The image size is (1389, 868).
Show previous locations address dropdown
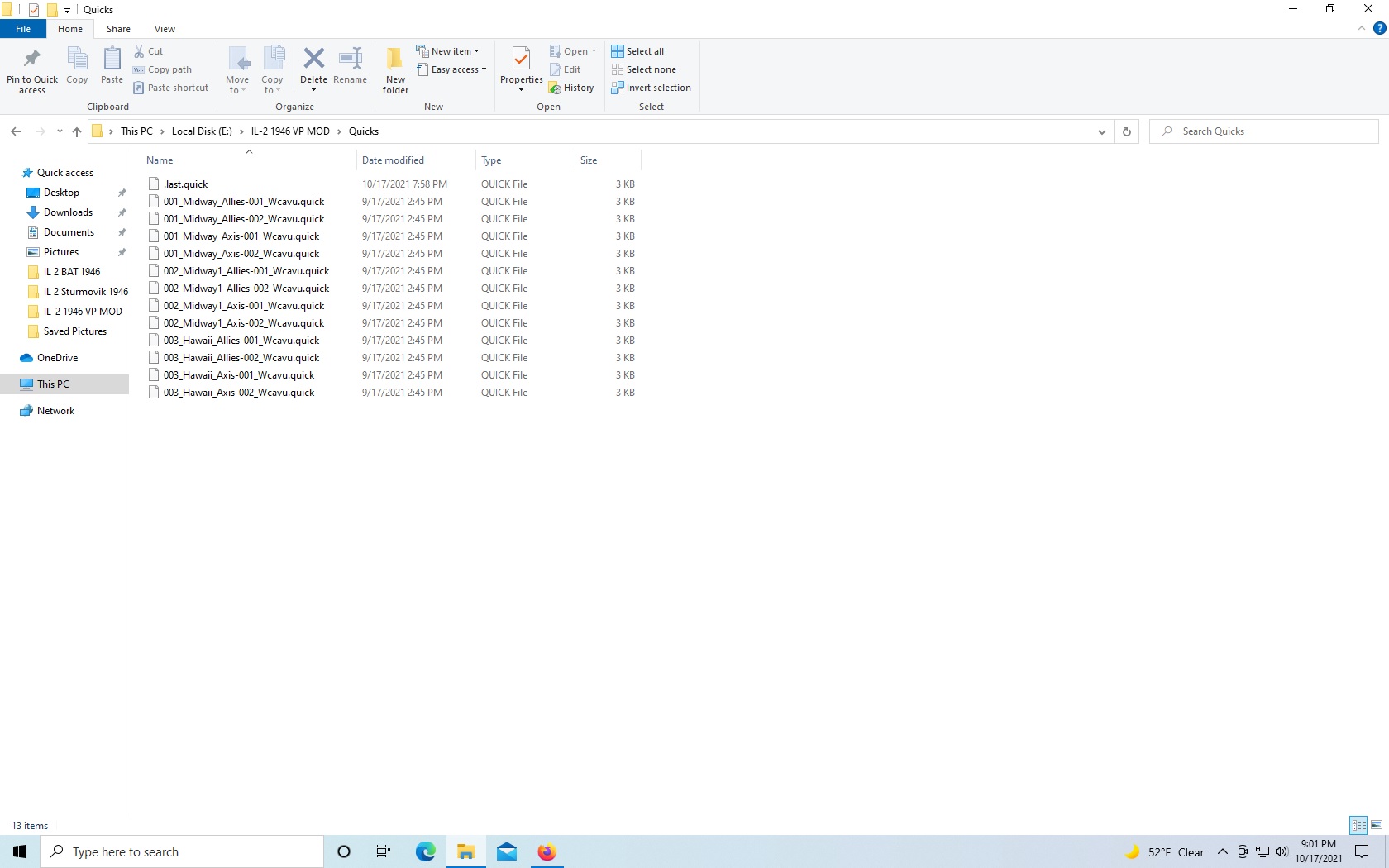click(x=1101, y=131)
